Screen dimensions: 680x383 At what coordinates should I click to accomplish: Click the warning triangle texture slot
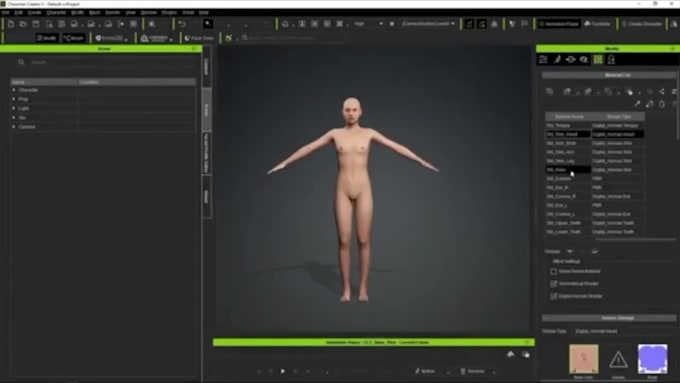pyautogui.click(x=618, y=359)
